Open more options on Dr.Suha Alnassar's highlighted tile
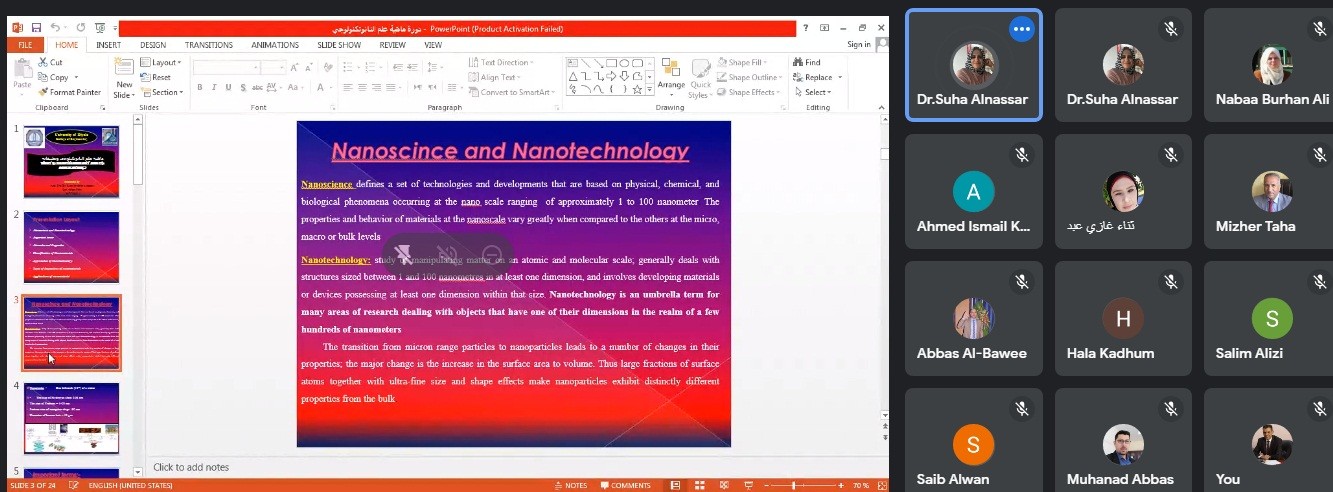The image size is (1333, 492). pyautogui.click(x=1021, y=29)
